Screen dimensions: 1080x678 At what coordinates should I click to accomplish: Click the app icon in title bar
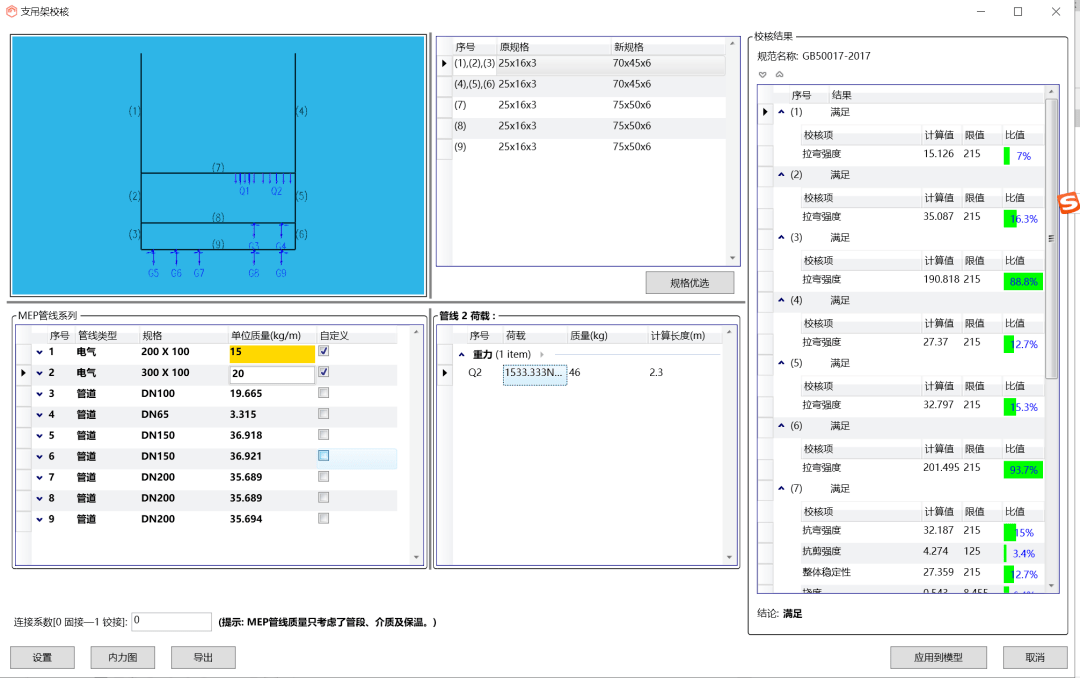(12, 11)
